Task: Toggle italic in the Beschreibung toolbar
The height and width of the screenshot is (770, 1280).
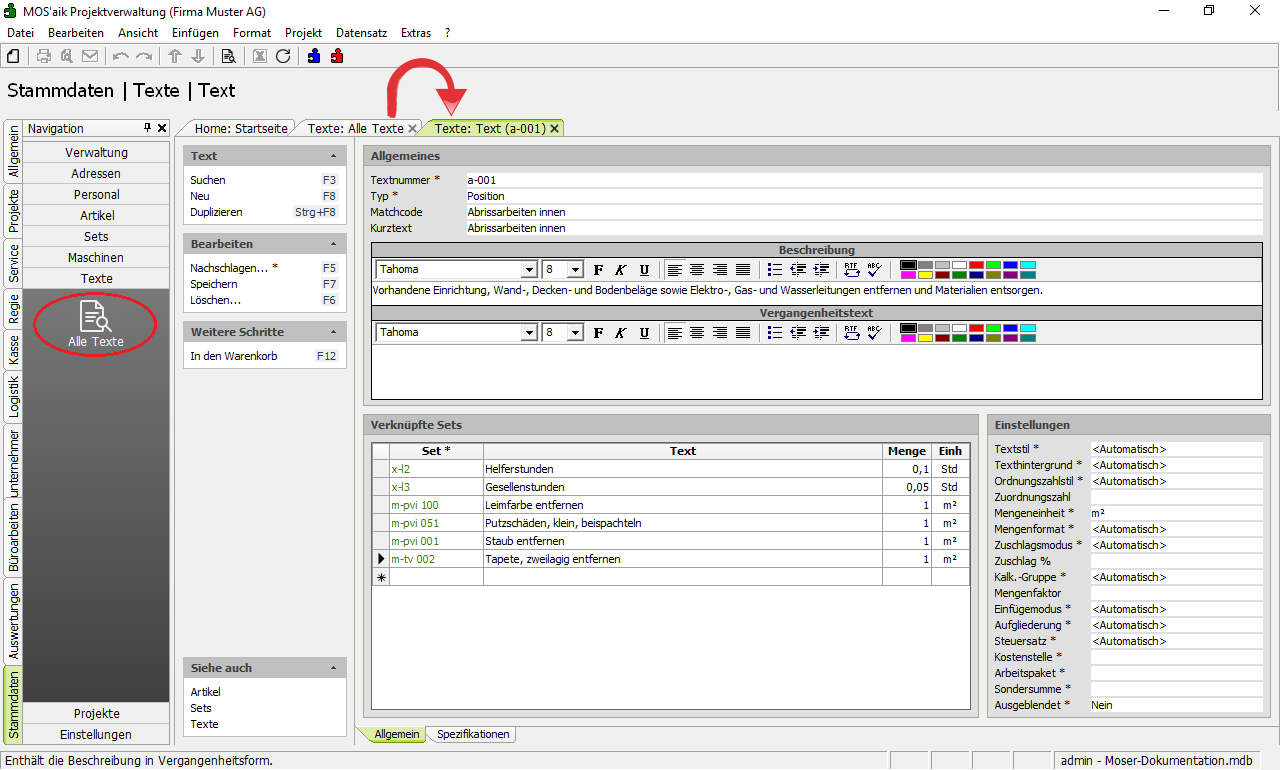Action: pyautogui.click(x=621, y=269)
